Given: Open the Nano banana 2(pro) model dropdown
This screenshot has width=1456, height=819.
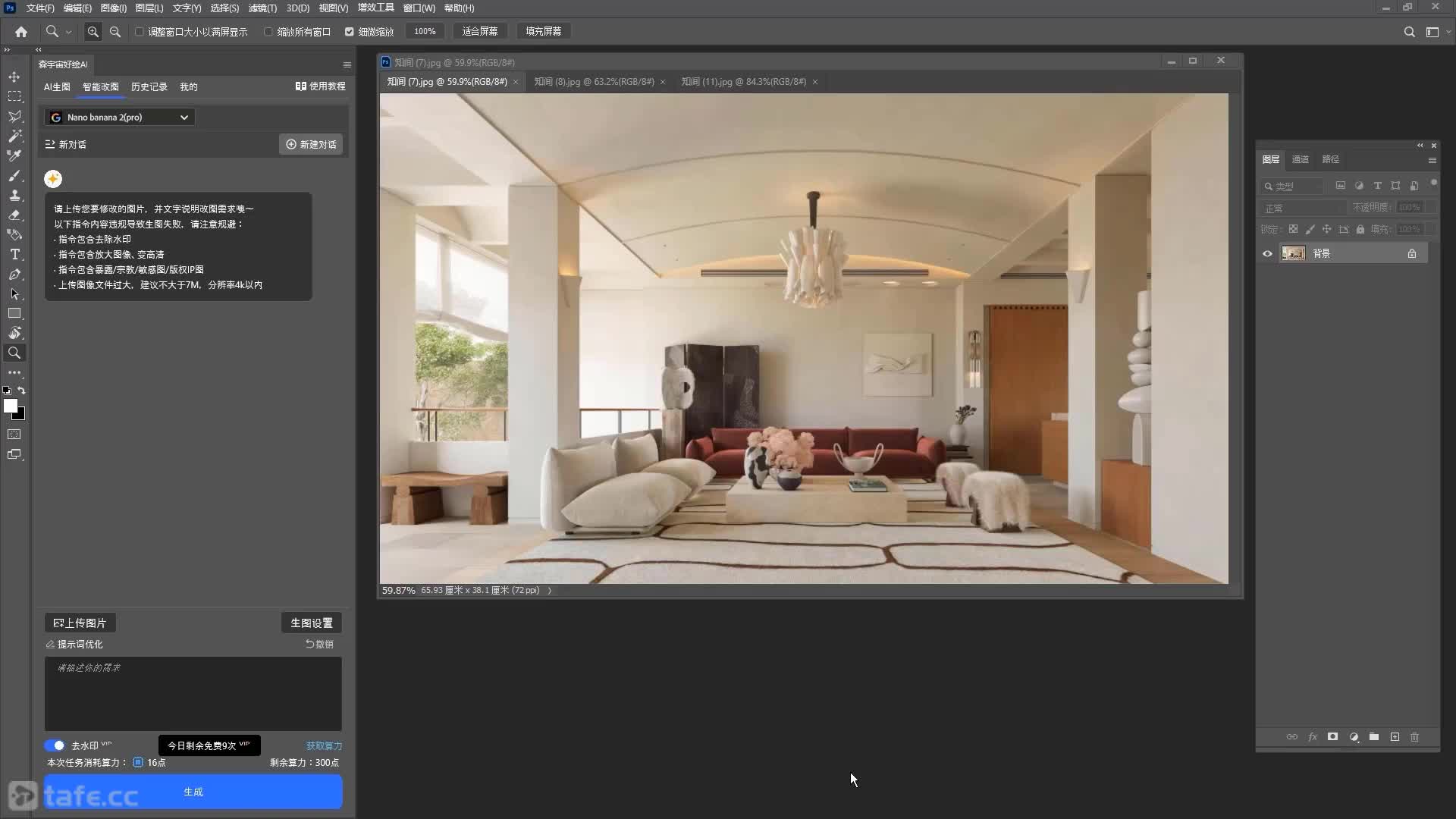Looking at the screenshot, I should point(120,118).
